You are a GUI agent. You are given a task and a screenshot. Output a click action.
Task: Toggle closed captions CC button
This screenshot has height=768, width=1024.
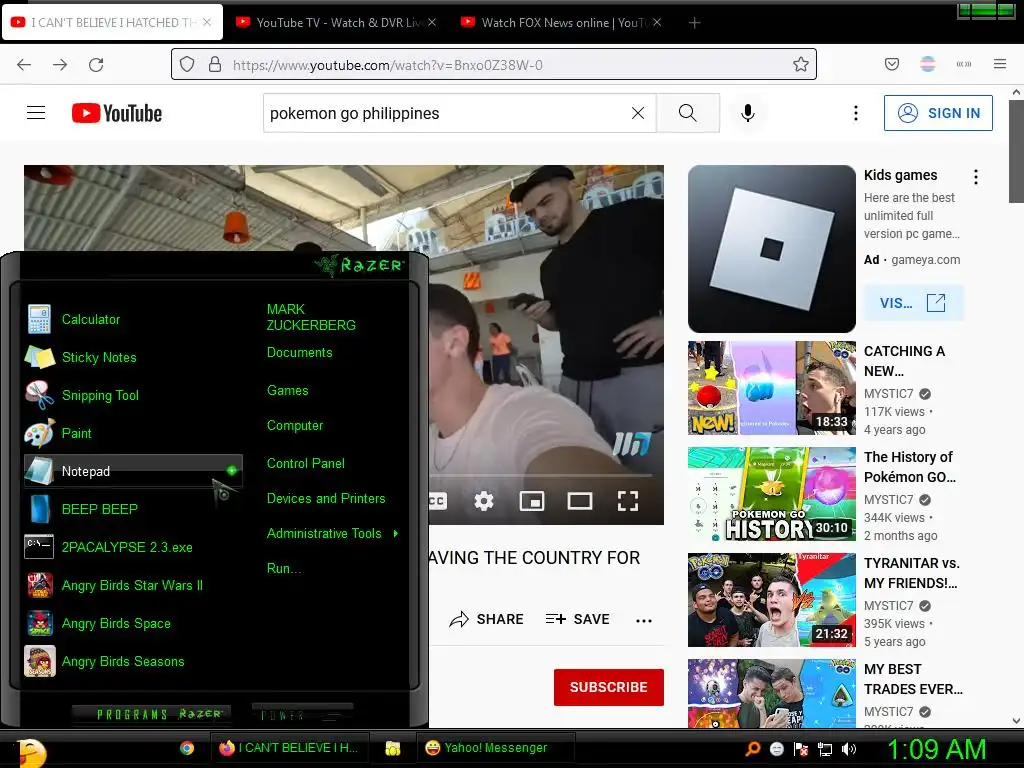(438, 501)
